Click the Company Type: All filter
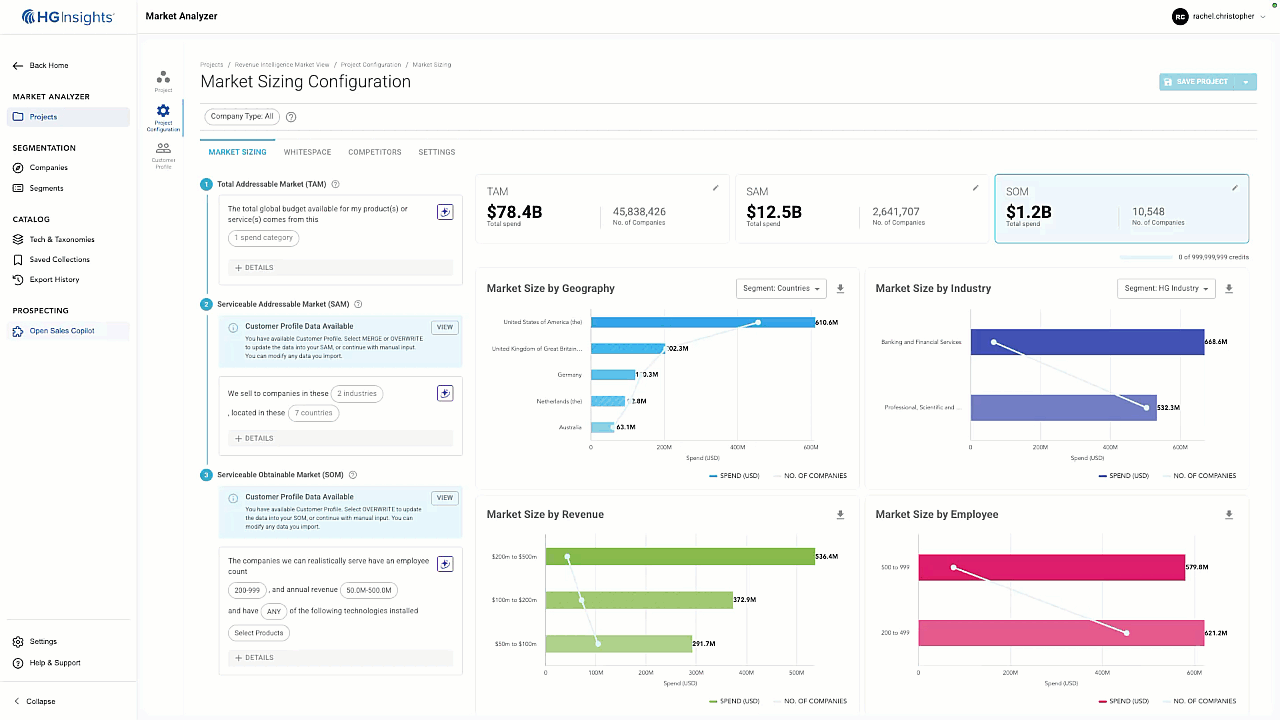 click(x=241, y=116)
